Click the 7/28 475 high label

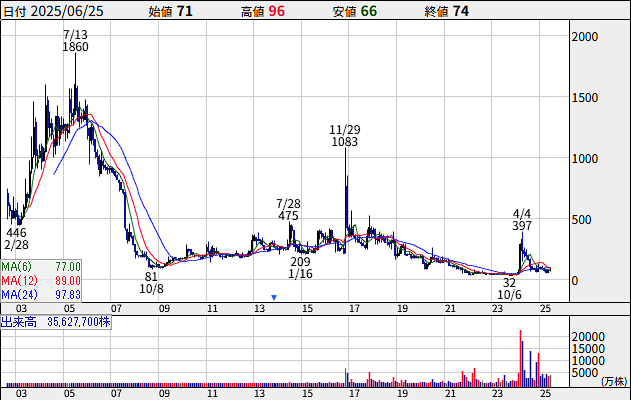click(289, 210)
